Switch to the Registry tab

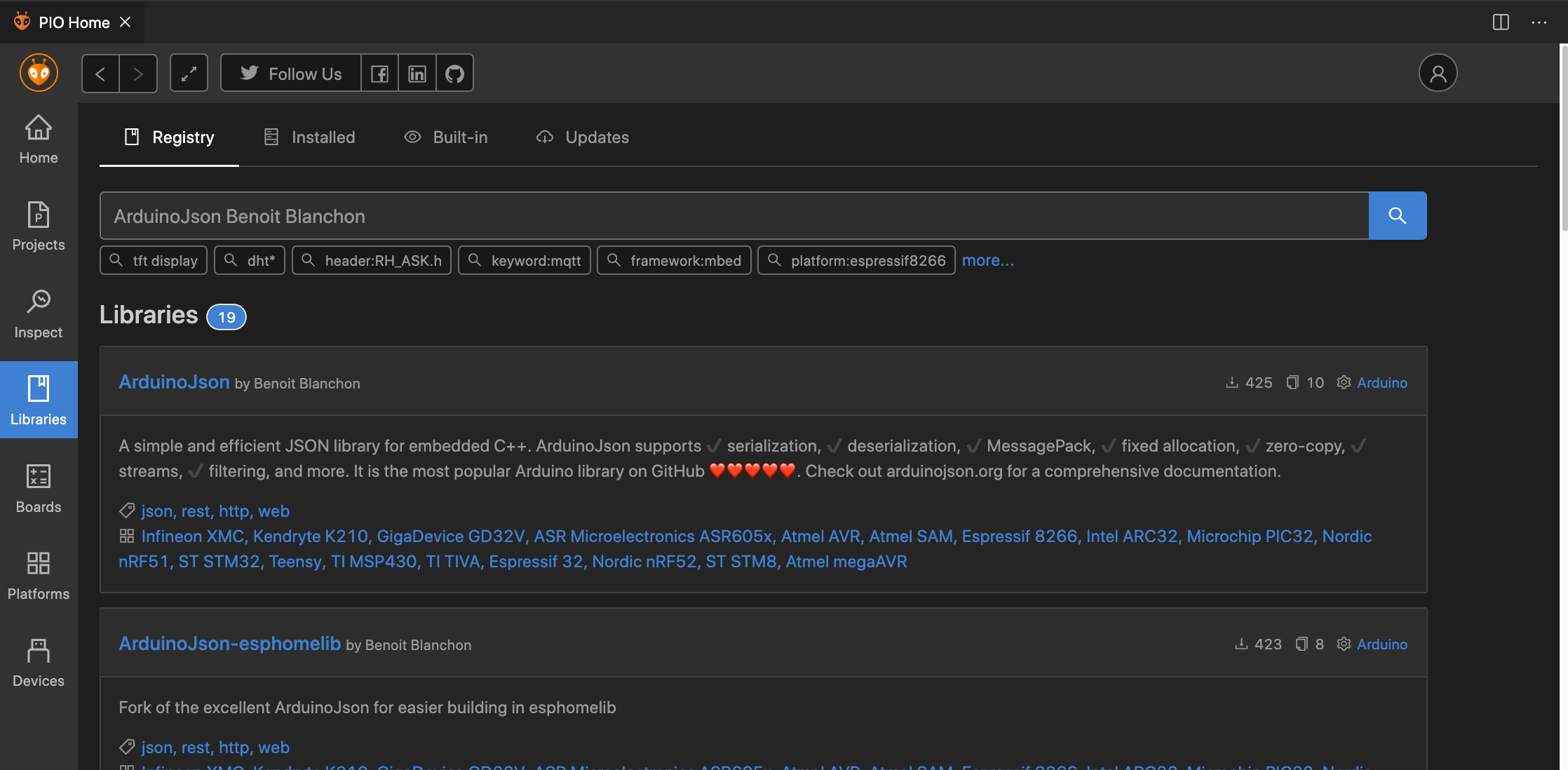[x=169, y=137]
